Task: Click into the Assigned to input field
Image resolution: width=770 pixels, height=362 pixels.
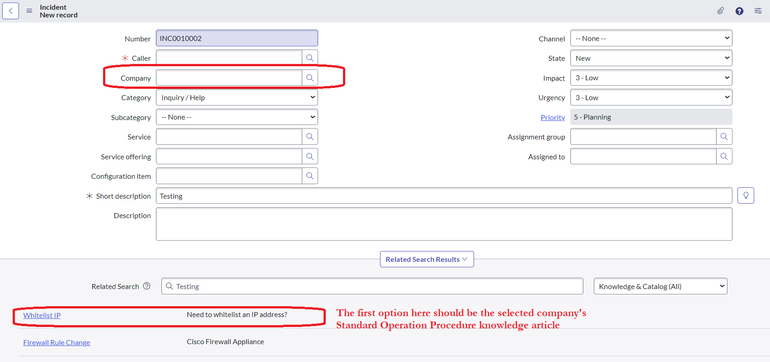Action: pyautogui.click(x=643, y=156)
